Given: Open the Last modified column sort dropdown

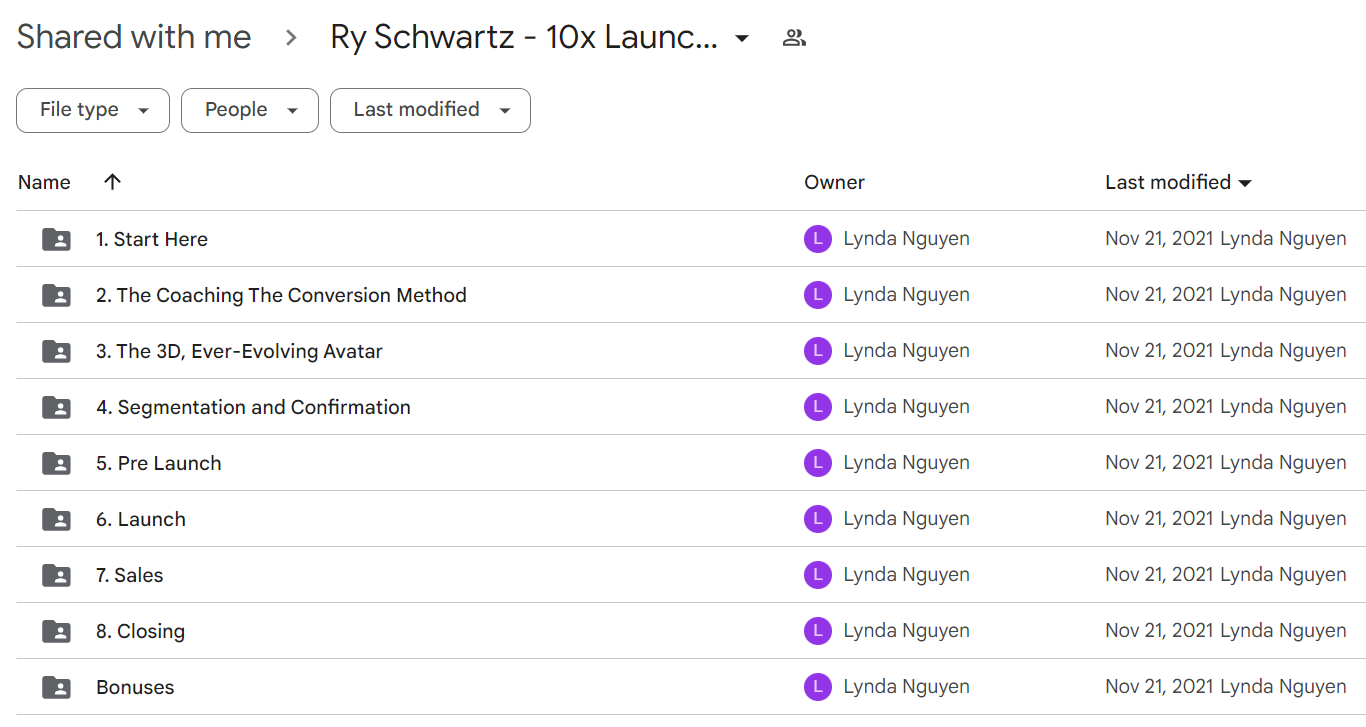Looking at the screenshot, I should [x=1245, y=183].
